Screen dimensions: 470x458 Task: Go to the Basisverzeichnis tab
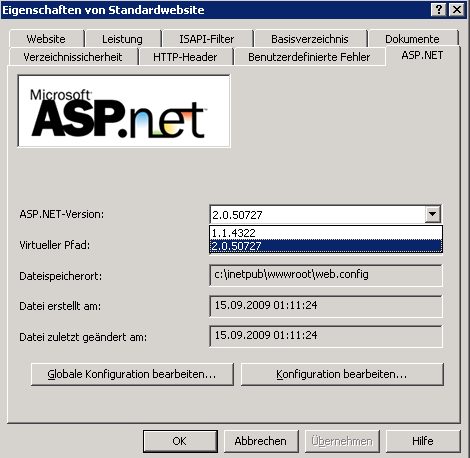click(x=310, y=39)
